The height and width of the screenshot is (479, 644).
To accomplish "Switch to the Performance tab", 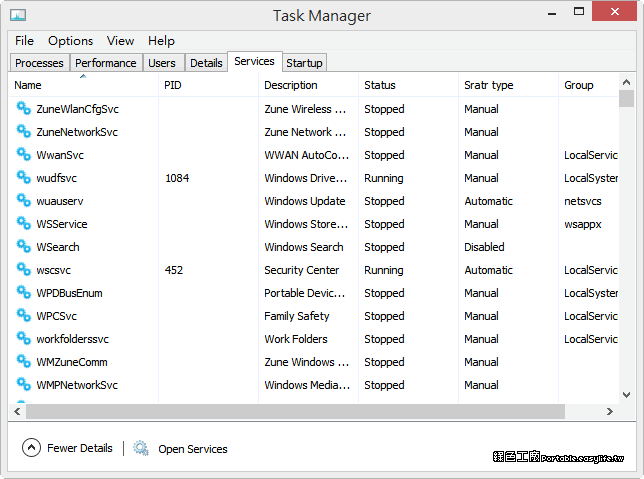I will point(106,63).
